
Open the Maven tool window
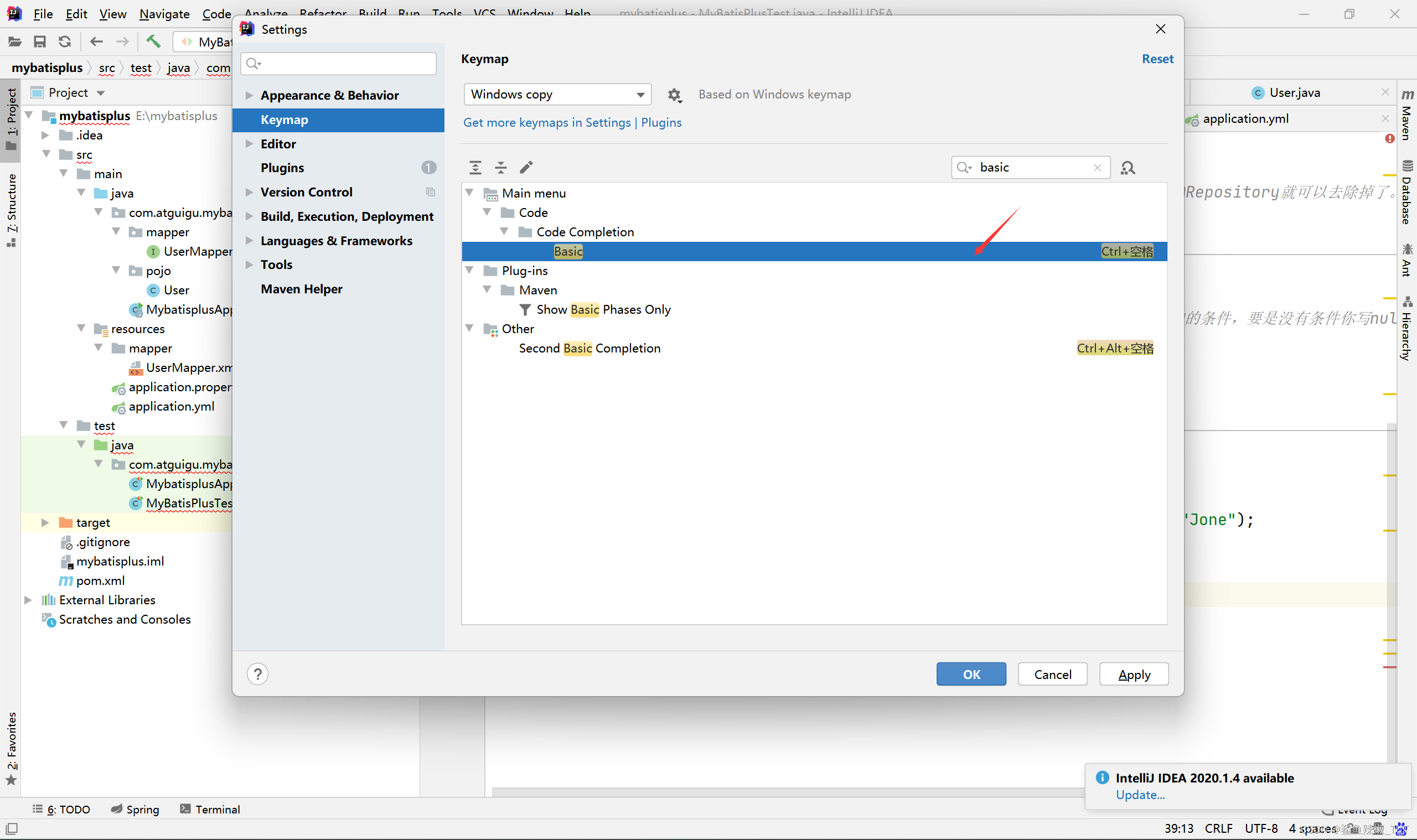point(1407,115)
